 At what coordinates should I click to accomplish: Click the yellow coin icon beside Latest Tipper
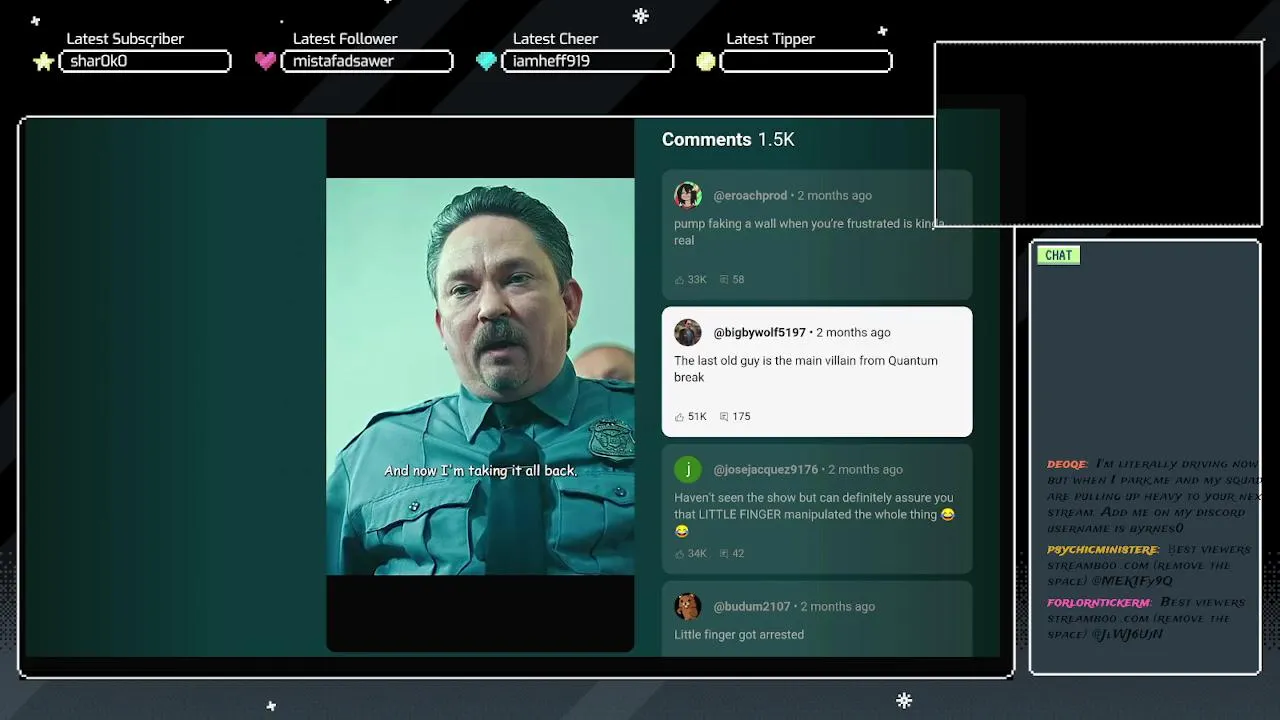pyautogui.click(x=706, y=61)
